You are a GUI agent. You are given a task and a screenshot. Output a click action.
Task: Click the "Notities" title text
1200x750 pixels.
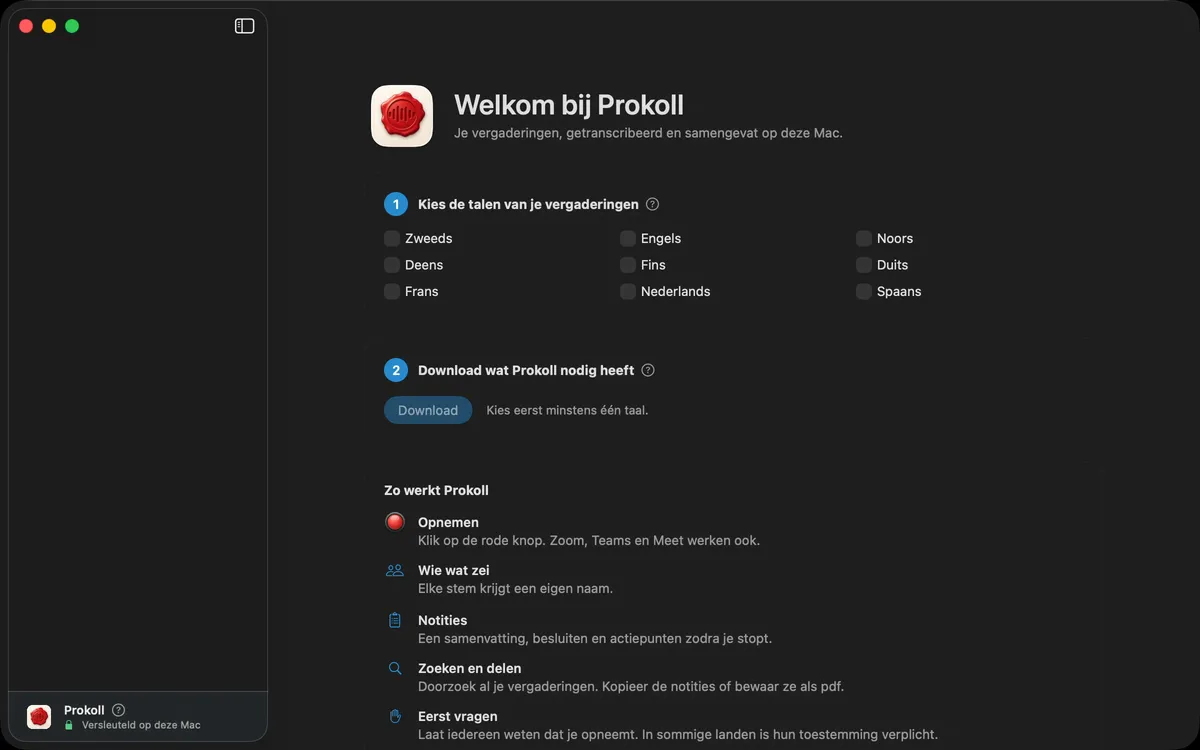[443, 620]
